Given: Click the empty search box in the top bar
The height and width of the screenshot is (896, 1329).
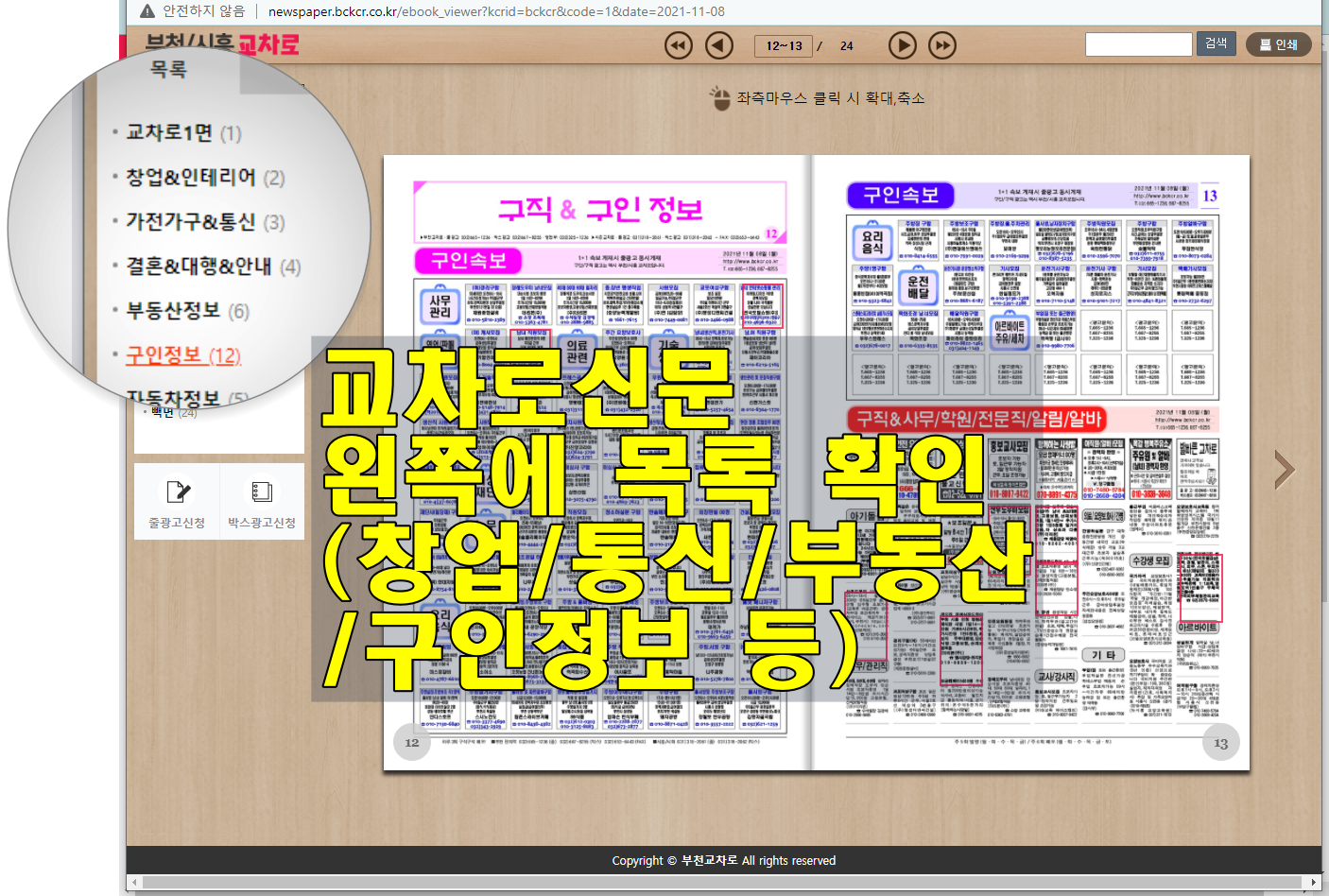Looking at the screenshot, I should (1139, 44).
